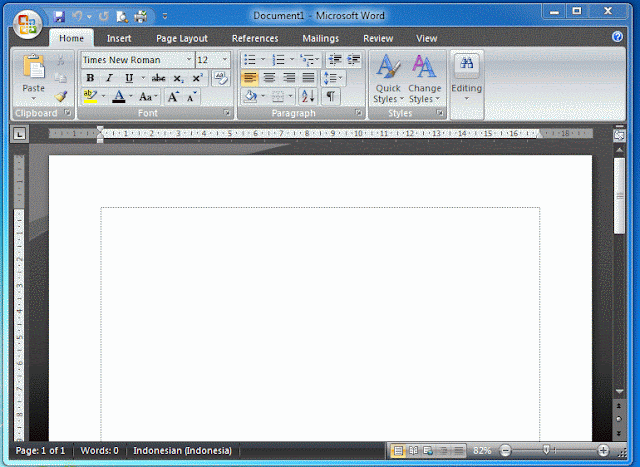Clear formatting with eraser icon
This screenshot has height=467, width=640.
point(221,78)
